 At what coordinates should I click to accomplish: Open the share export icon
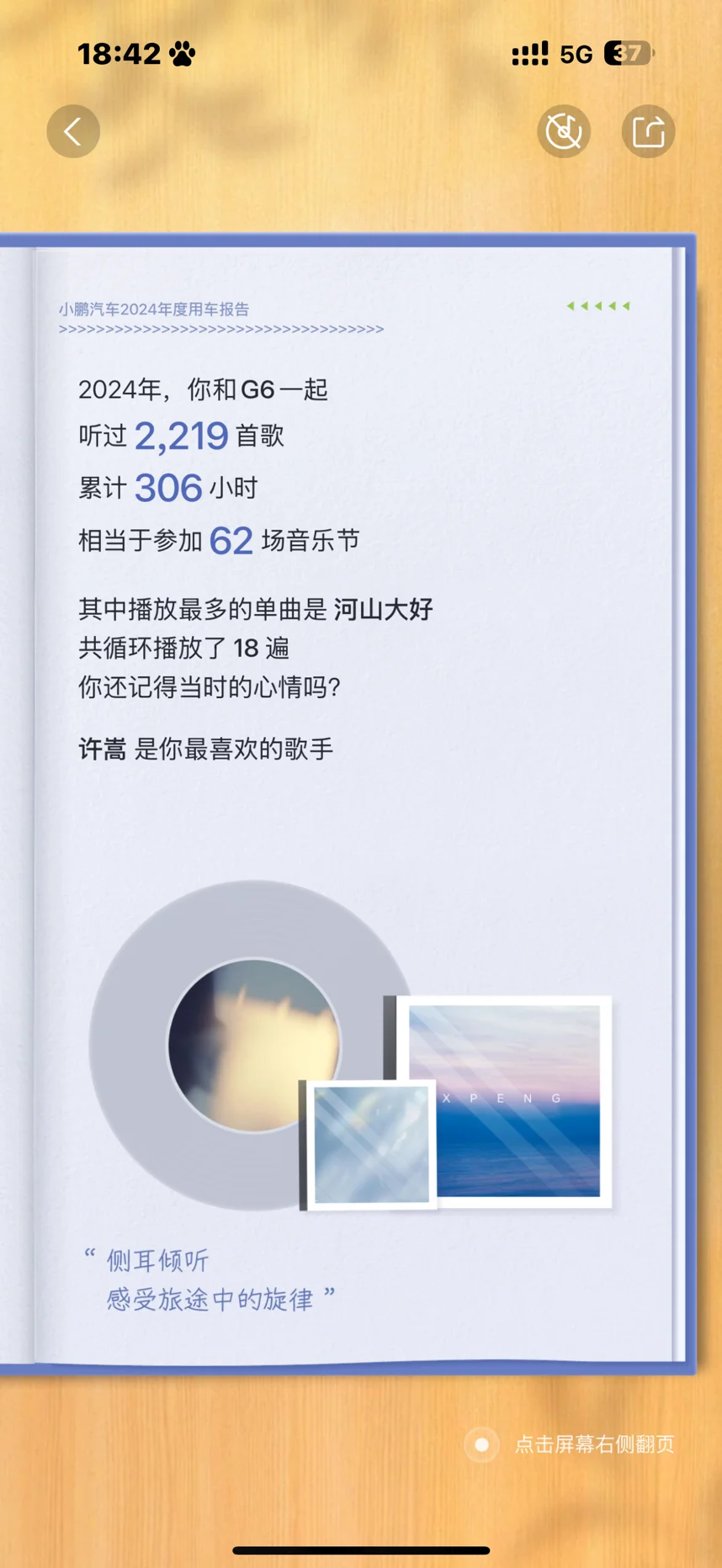pyautogui.click(x=648, y=131)
